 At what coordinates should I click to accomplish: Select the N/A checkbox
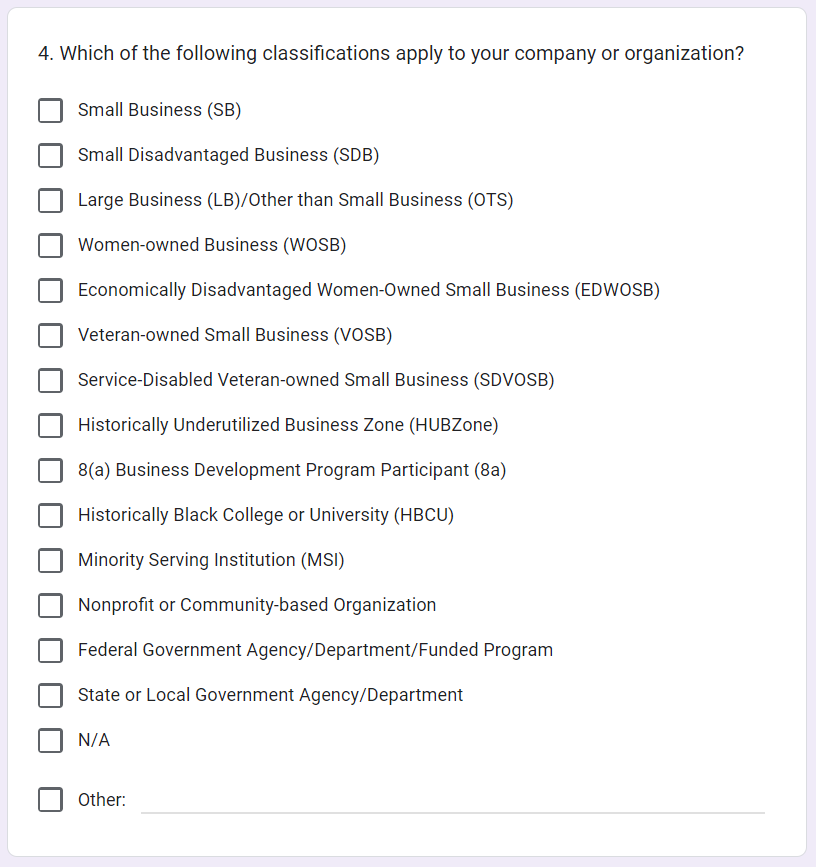point(50,740)
